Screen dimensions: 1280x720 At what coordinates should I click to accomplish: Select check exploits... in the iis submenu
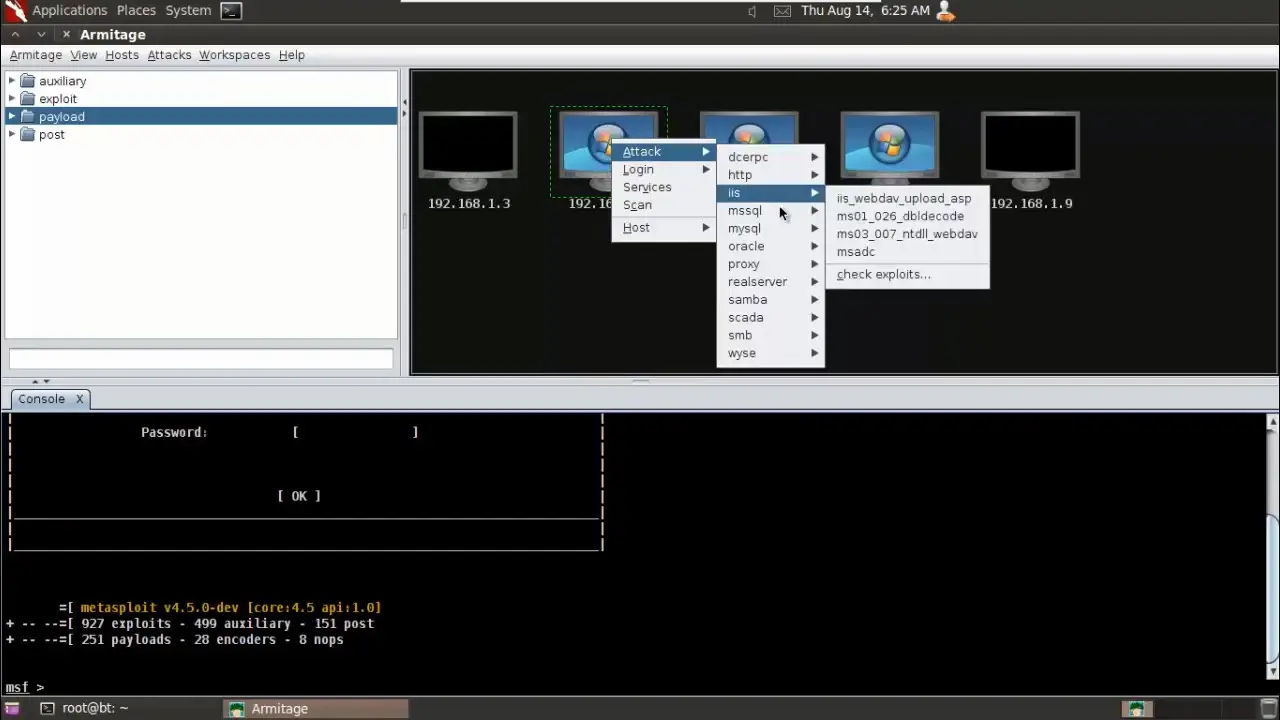coord(907,275)
